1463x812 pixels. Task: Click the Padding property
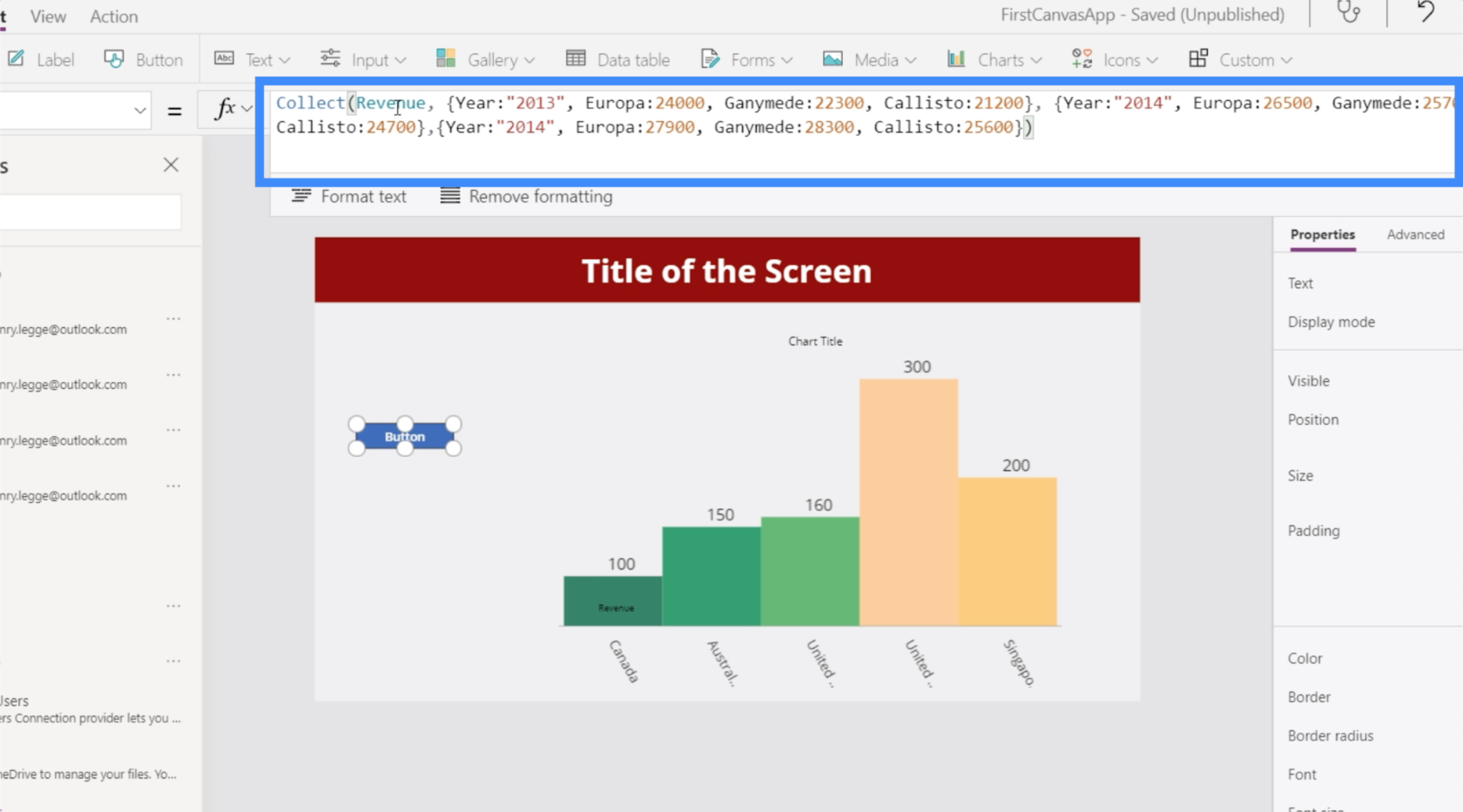[1313, 531]
